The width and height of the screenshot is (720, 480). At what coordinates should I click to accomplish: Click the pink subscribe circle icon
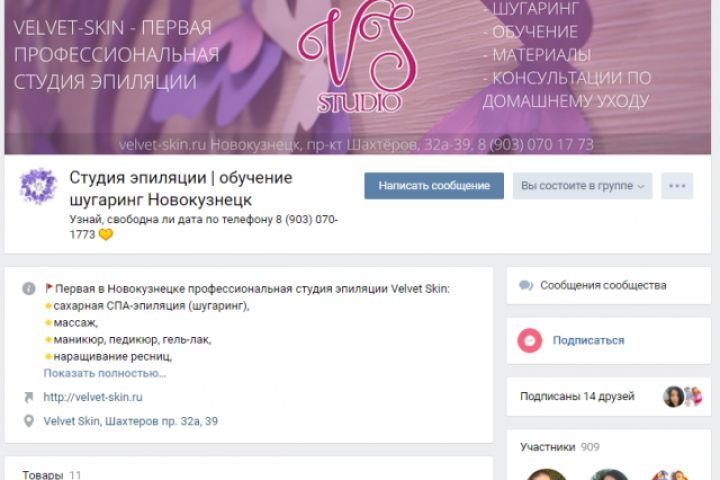530,340
